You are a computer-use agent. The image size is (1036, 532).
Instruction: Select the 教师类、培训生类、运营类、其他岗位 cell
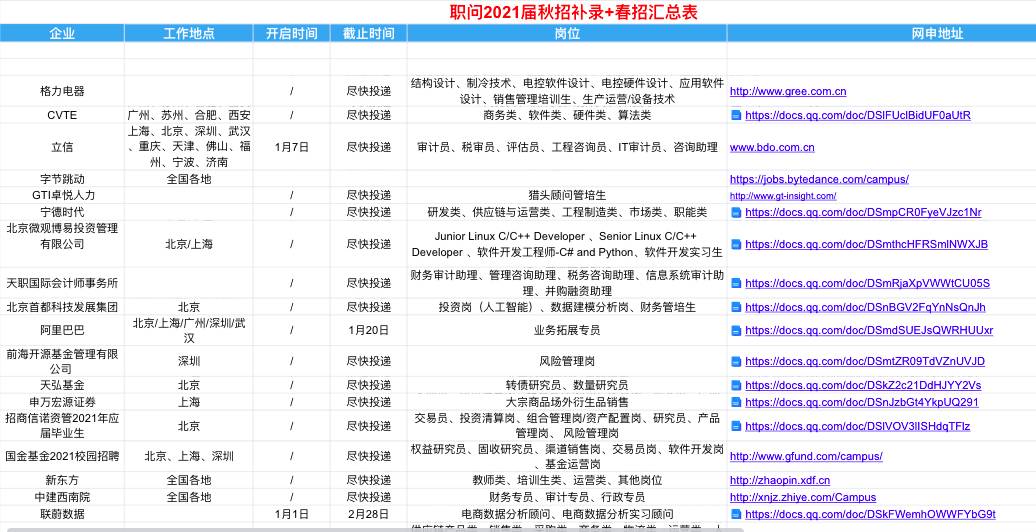567,480
